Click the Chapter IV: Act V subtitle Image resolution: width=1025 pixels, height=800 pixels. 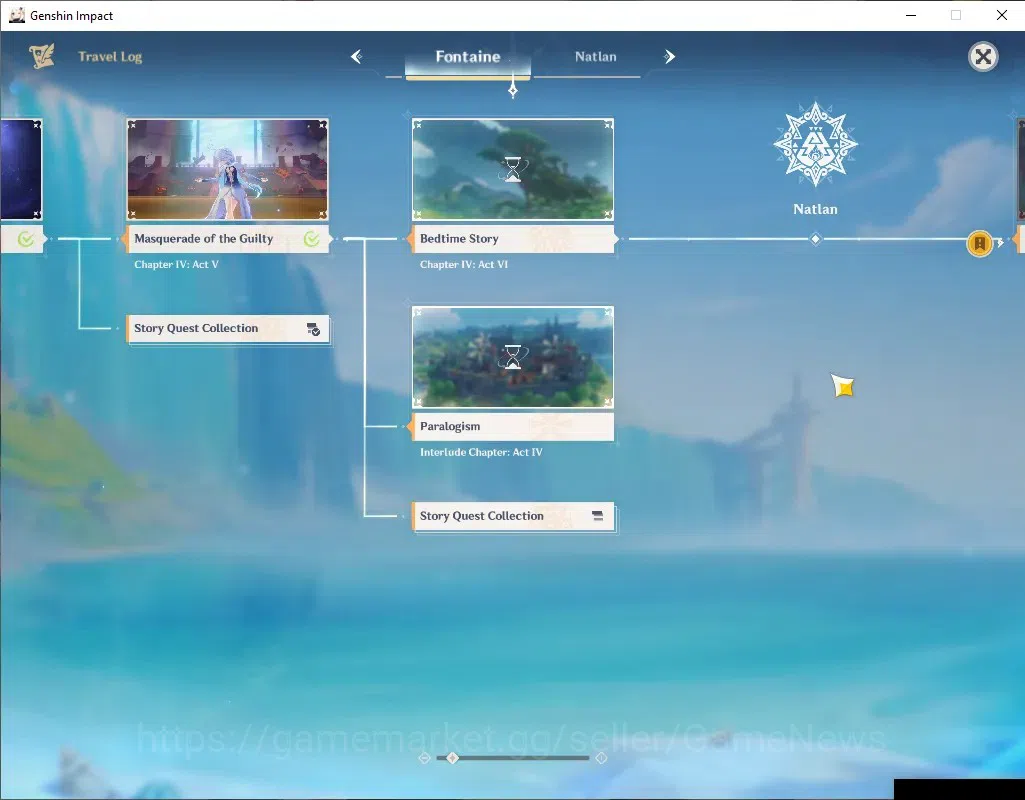176,265
